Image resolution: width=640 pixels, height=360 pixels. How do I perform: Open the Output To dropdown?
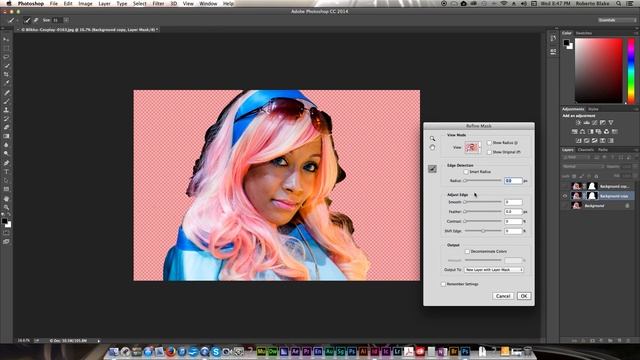tap(494, 270)
